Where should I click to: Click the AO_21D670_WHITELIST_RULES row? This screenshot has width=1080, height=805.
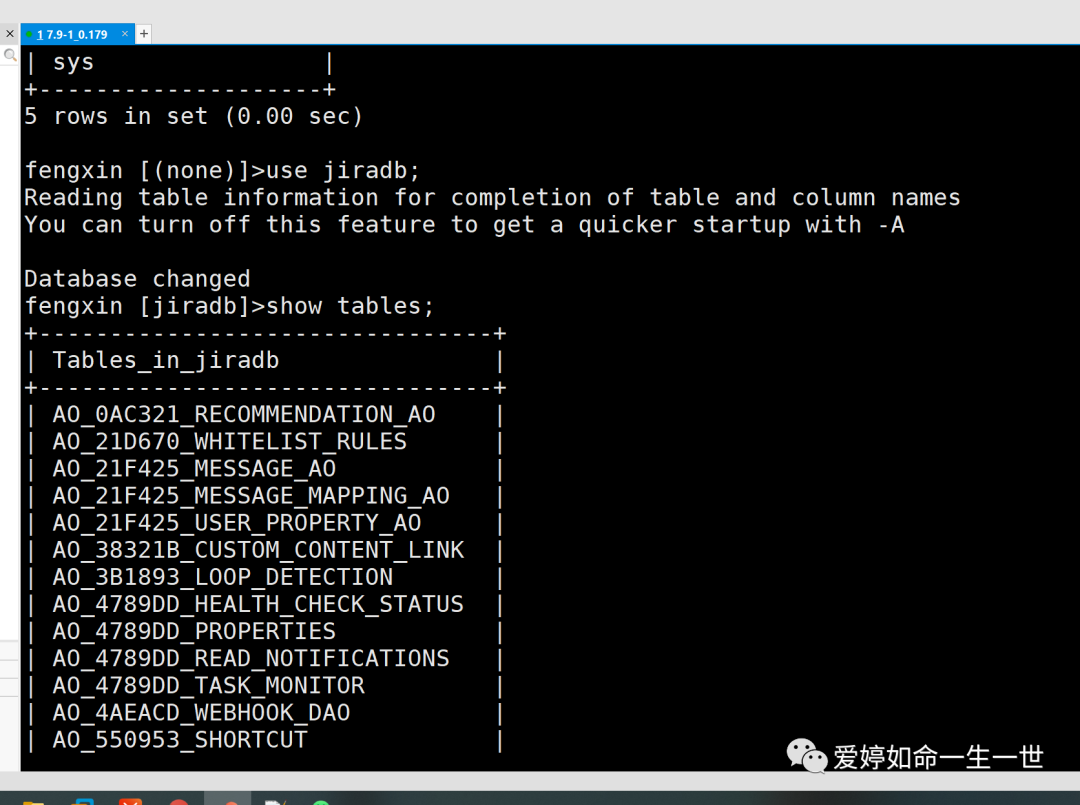tap(230, 441)
